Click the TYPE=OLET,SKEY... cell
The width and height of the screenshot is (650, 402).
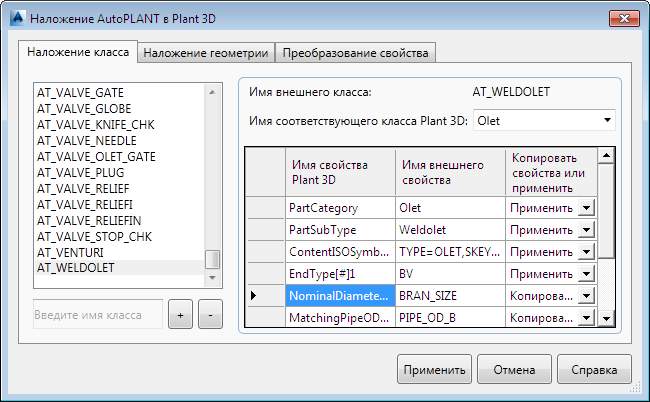(450, 252)
